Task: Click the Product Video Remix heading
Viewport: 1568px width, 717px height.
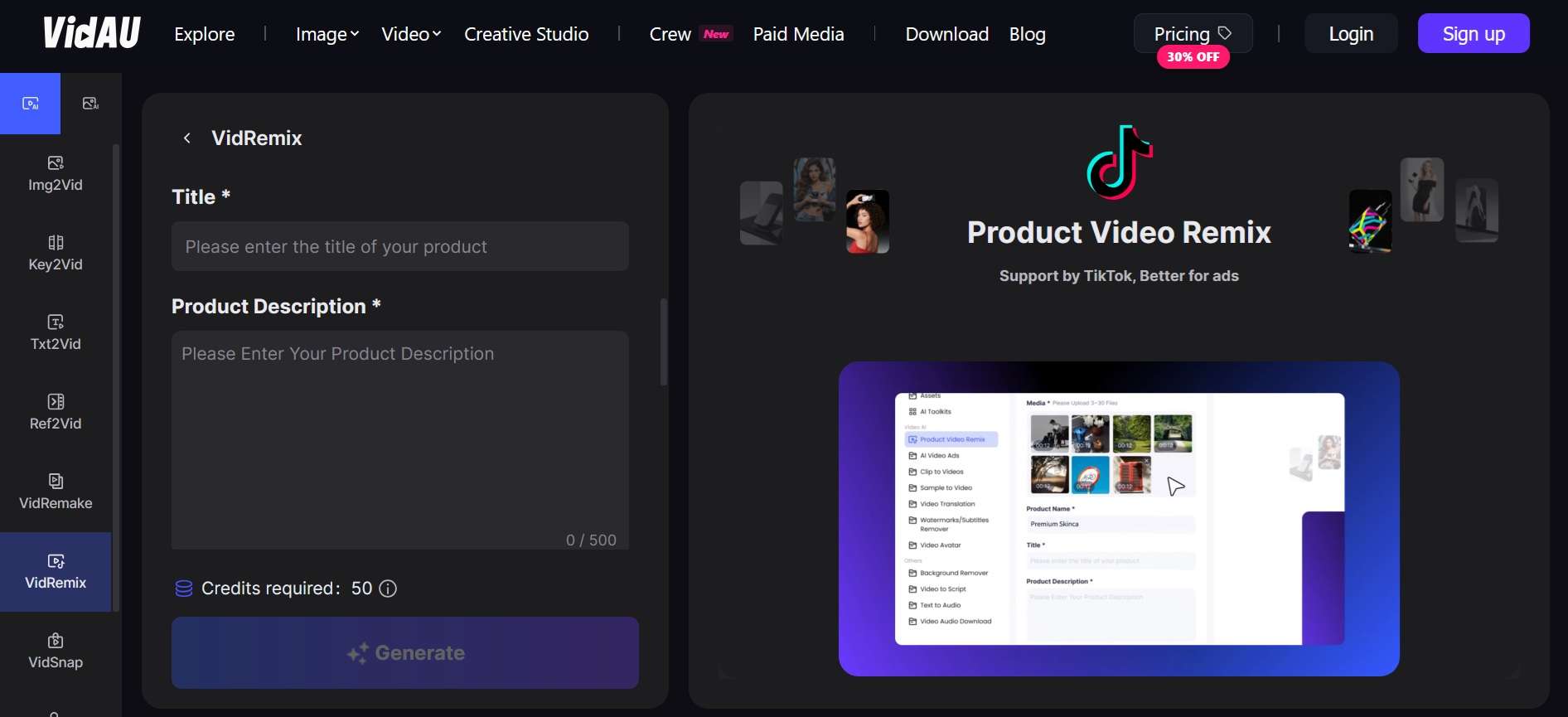Action: point(1119,232)
